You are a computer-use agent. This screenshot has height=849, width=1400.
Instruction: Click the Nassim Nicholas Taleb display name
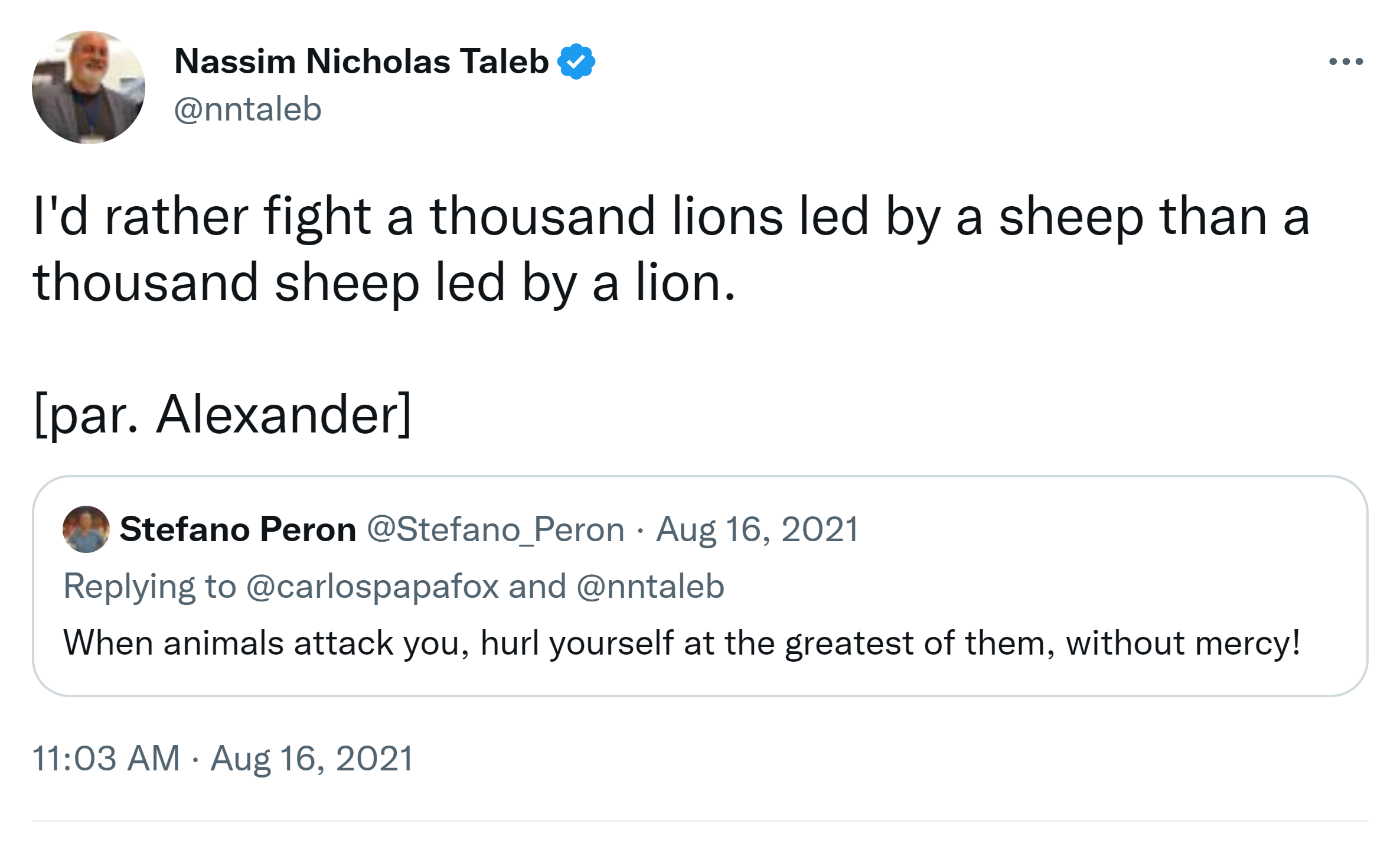point(361,61)
